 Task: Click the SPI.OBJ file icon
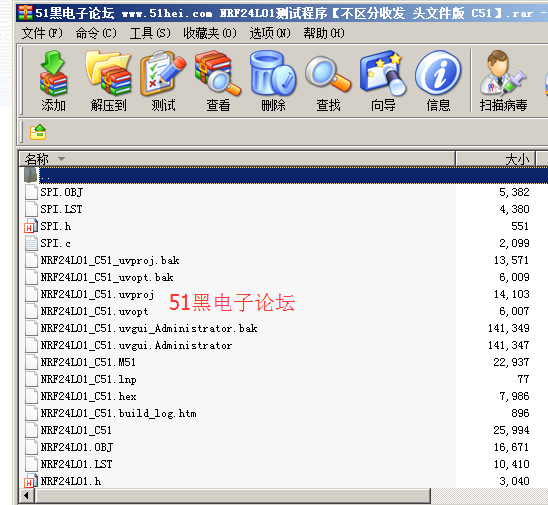tap(31, 192)
